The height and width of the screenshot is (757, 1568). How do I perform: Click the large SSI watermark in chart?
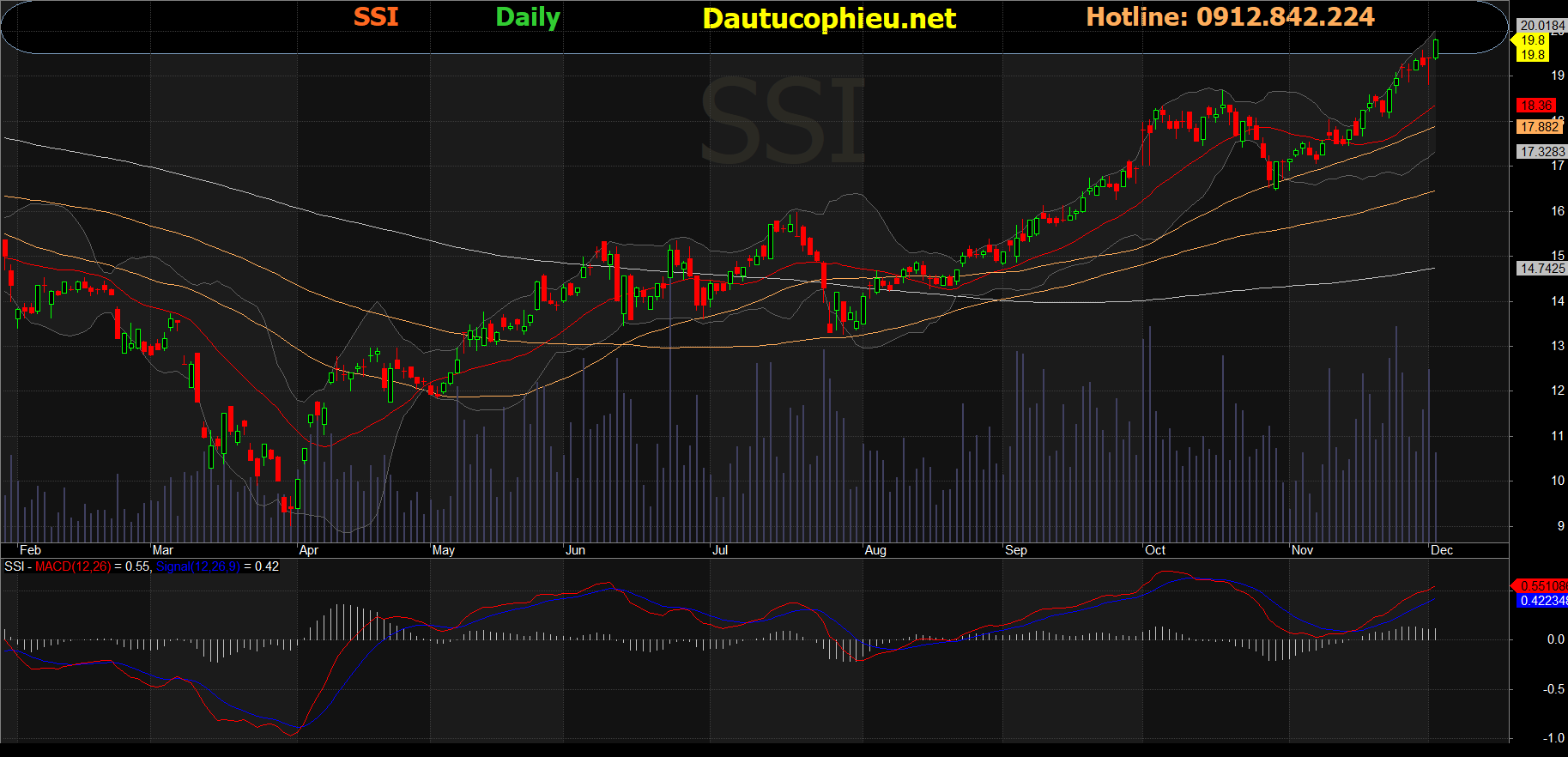pos(783,120)
